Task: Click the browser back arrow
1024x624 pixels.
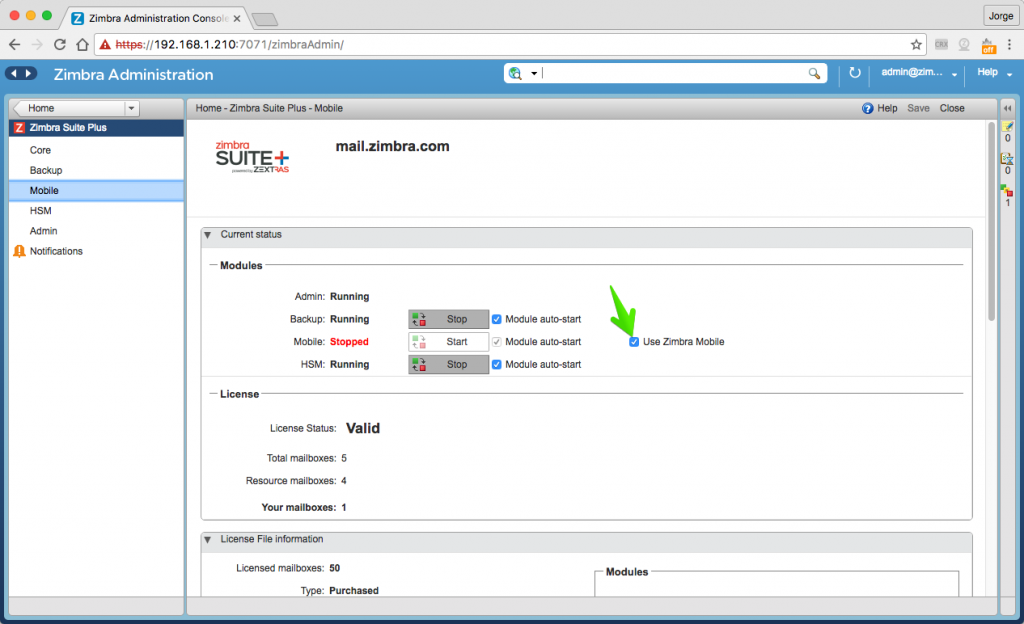Action: (x=14, y=44)
